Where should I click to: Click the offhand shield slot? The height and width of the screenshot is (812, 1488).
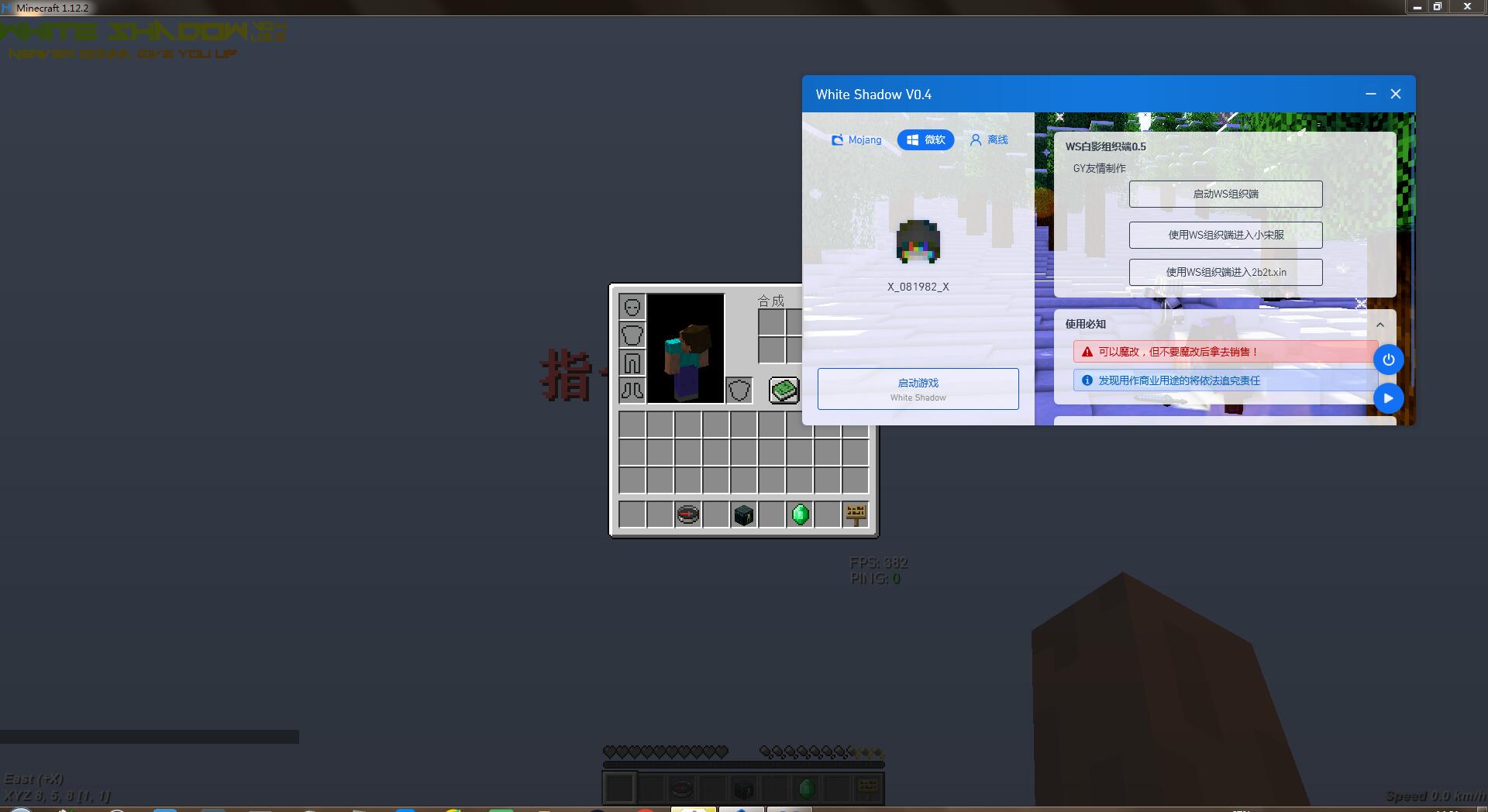[x=739, y=390]
